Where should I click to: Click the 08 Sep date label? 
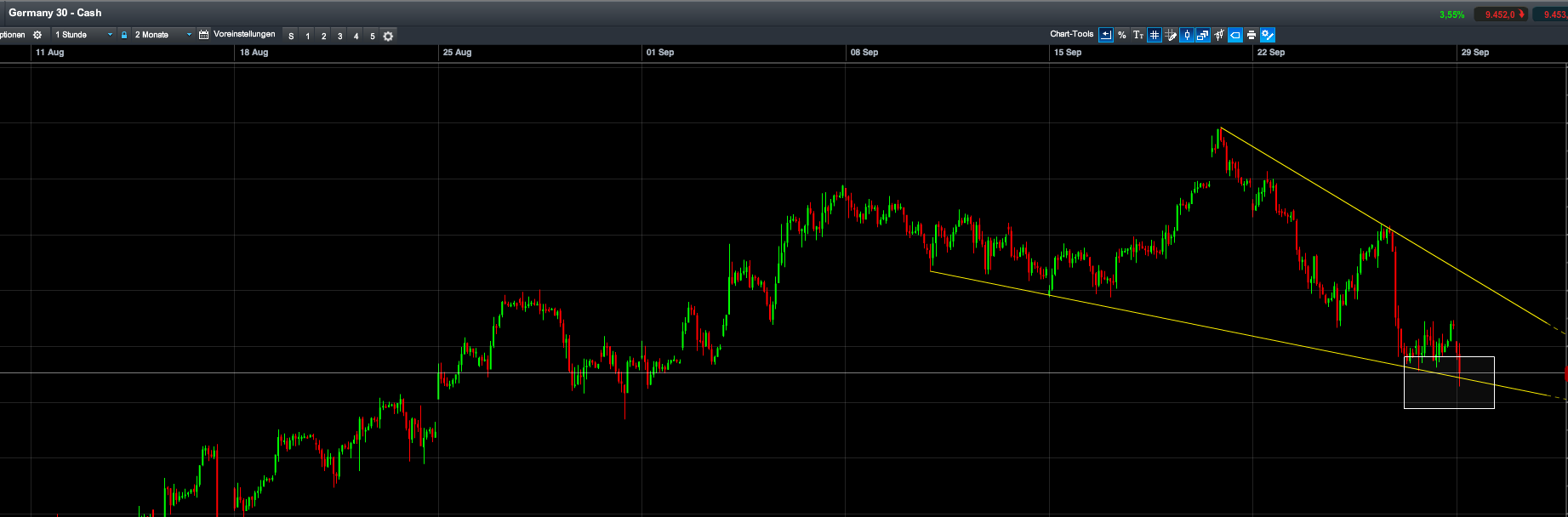coord(864,53)
